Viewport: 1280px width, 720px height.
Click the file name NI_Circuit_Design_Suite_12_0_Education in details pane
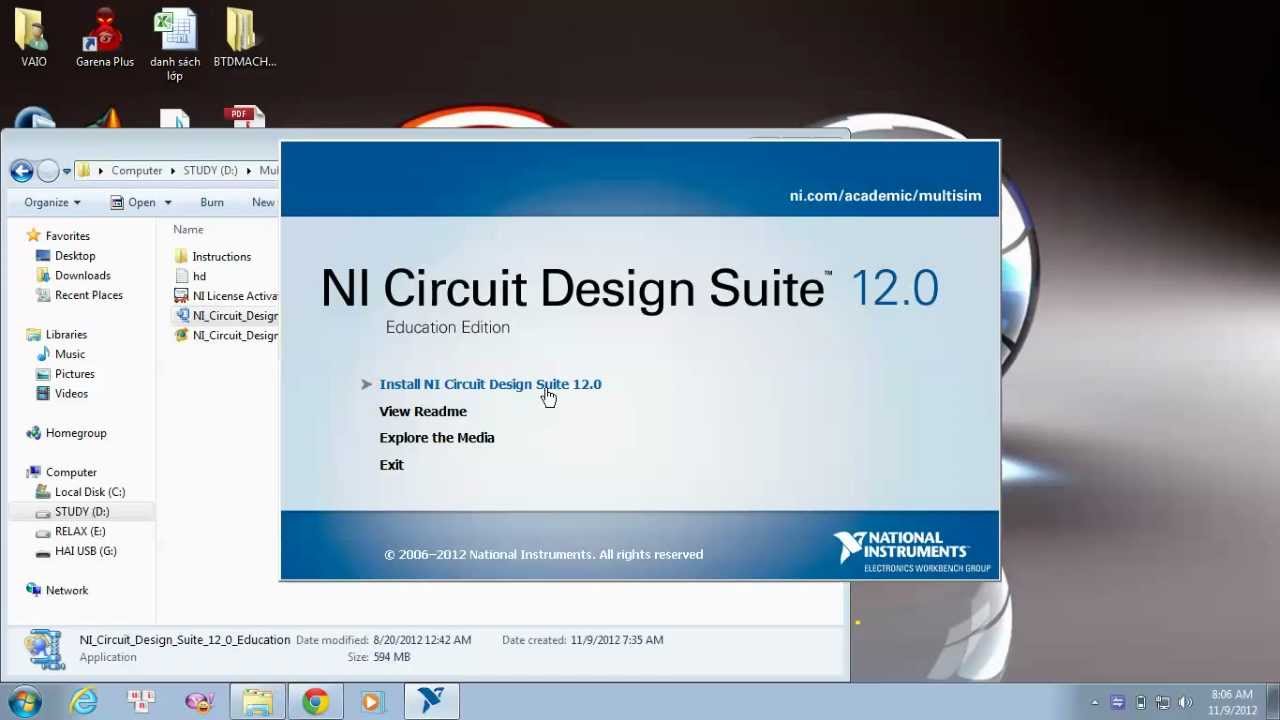(185, 640)
